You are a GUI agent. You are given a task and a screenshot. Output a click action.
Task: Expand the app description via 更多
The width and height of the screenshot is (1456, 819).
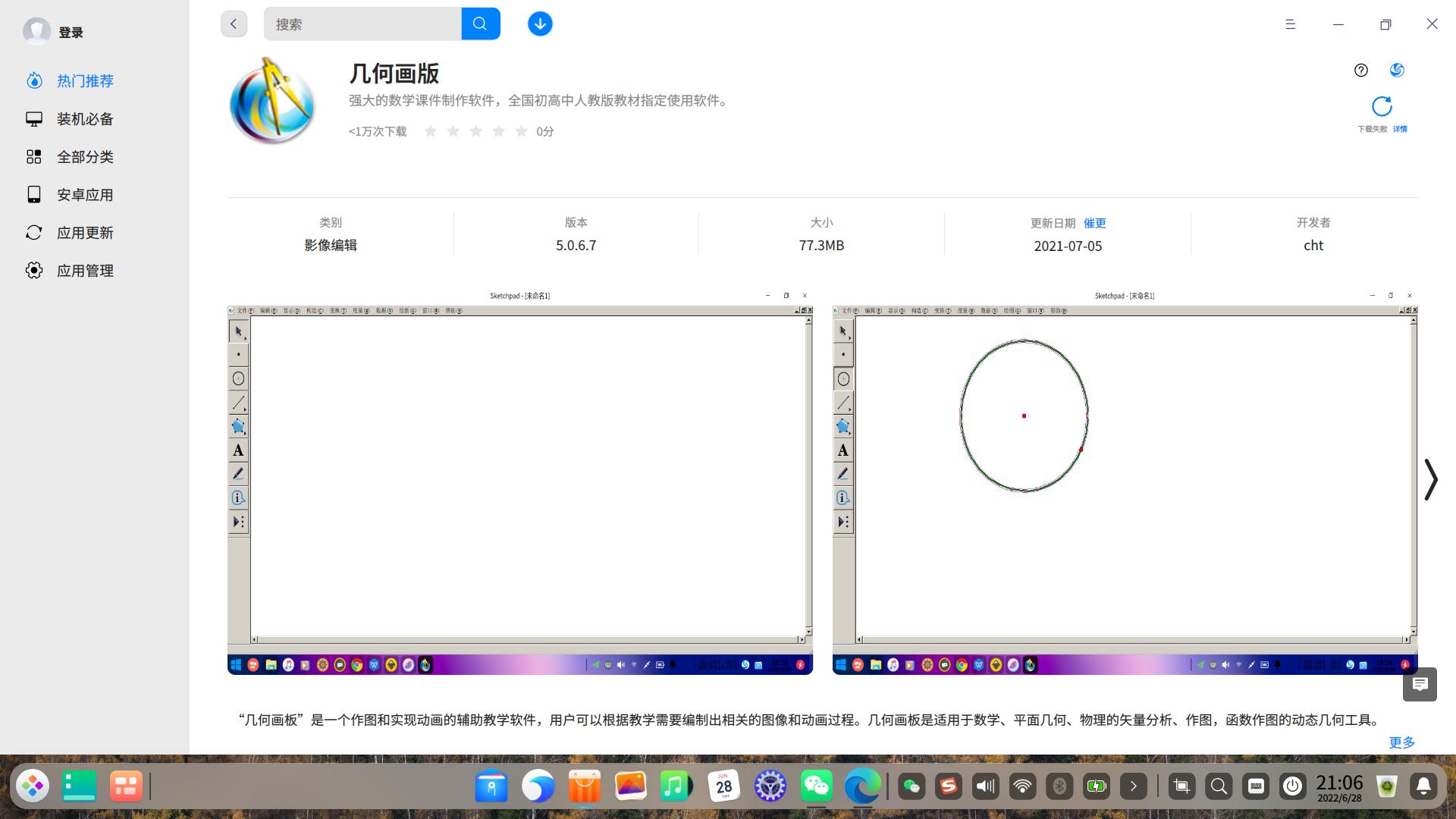[1401, 742]
